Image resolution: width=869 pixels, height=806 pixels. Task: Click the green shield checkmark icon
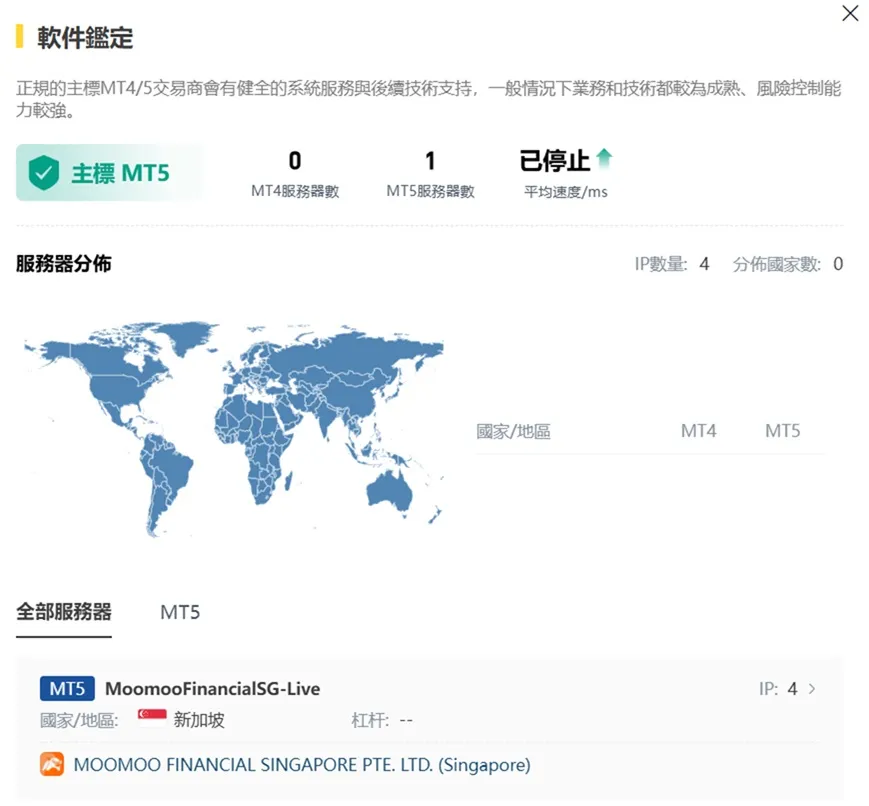click(x=44, y=173)
